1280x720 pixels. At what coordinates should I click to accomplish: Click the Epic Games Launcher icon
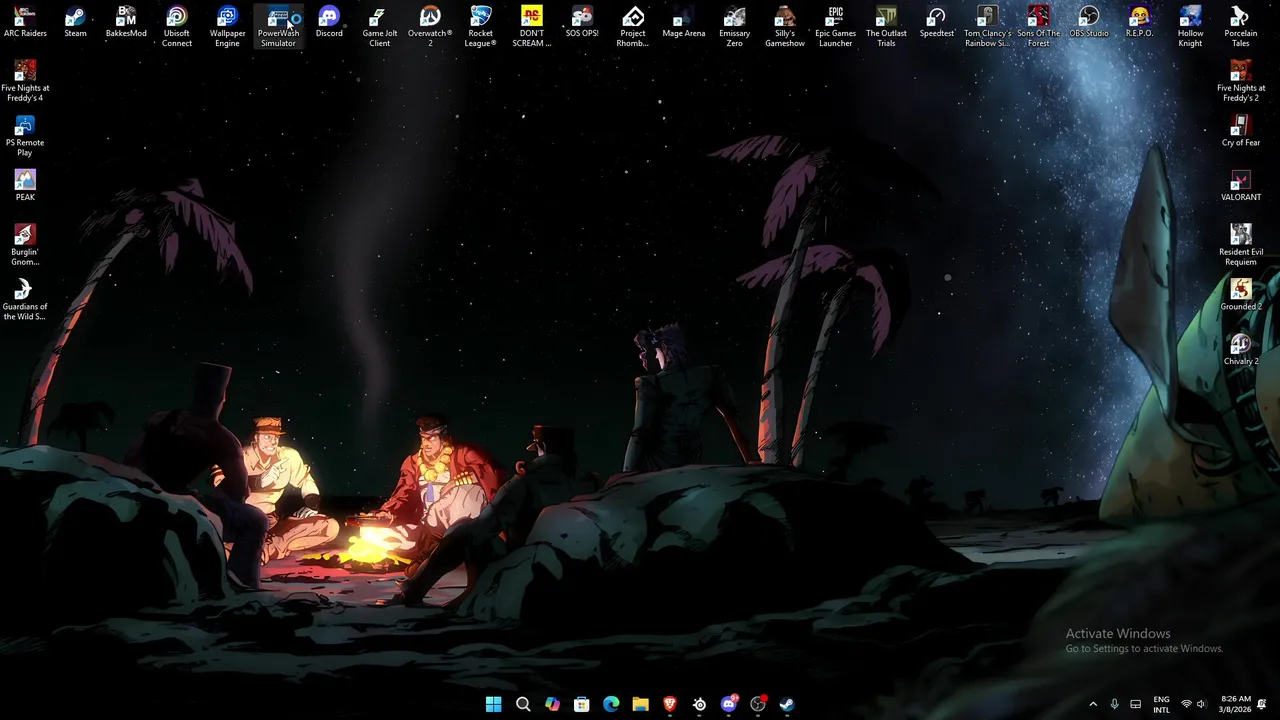click(x=836, y=27)
